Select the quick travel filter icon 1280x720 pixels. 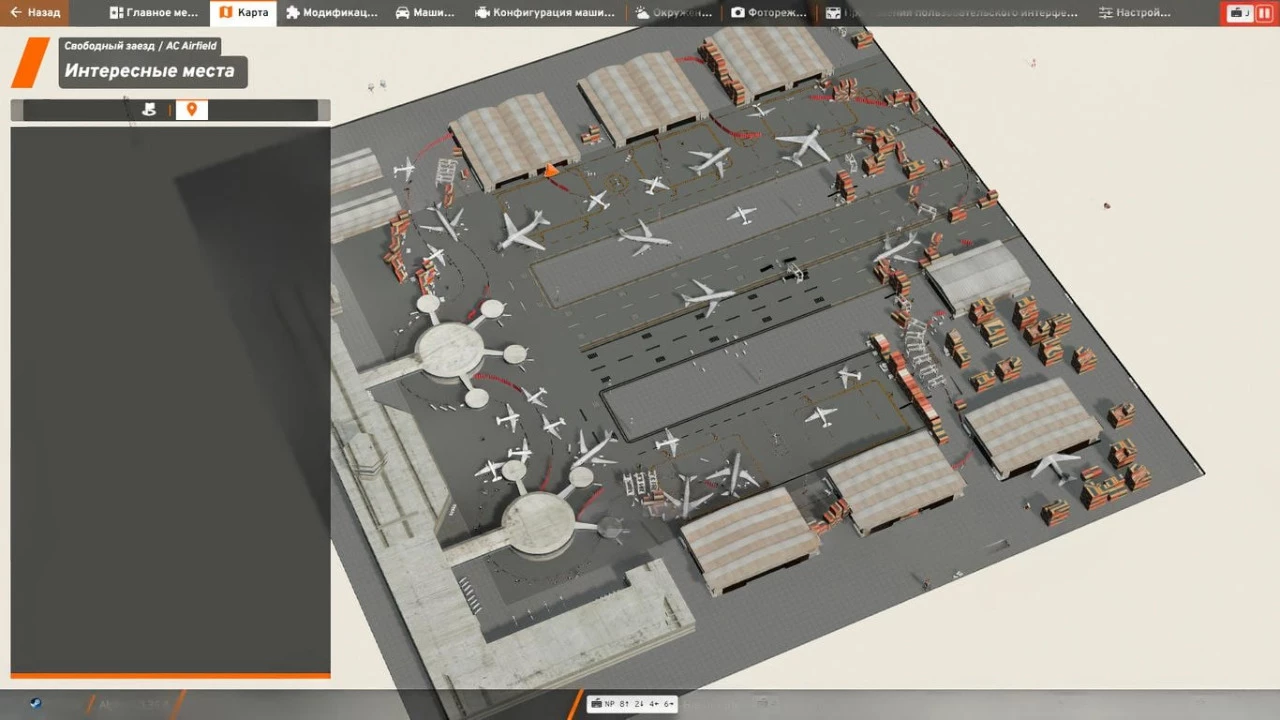pos(149,110)
